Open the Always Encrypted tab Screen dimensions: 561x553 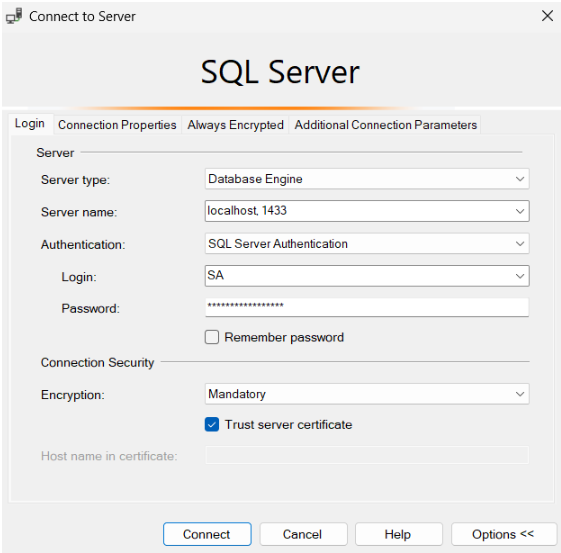[x=235, y=125]
